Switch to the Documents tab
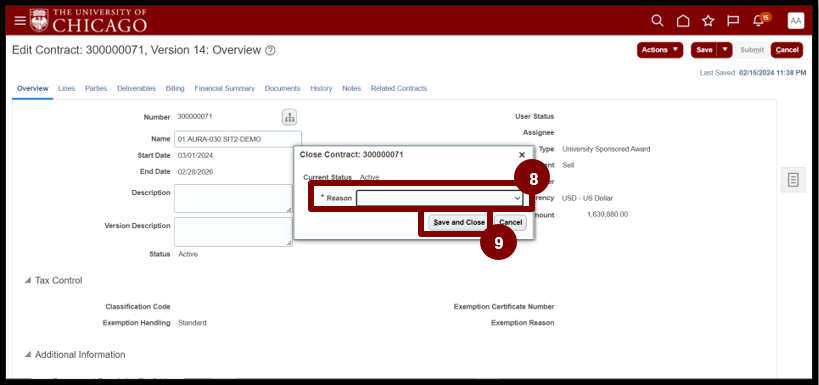Screen dimensions: 819x385 pos(283,89)
